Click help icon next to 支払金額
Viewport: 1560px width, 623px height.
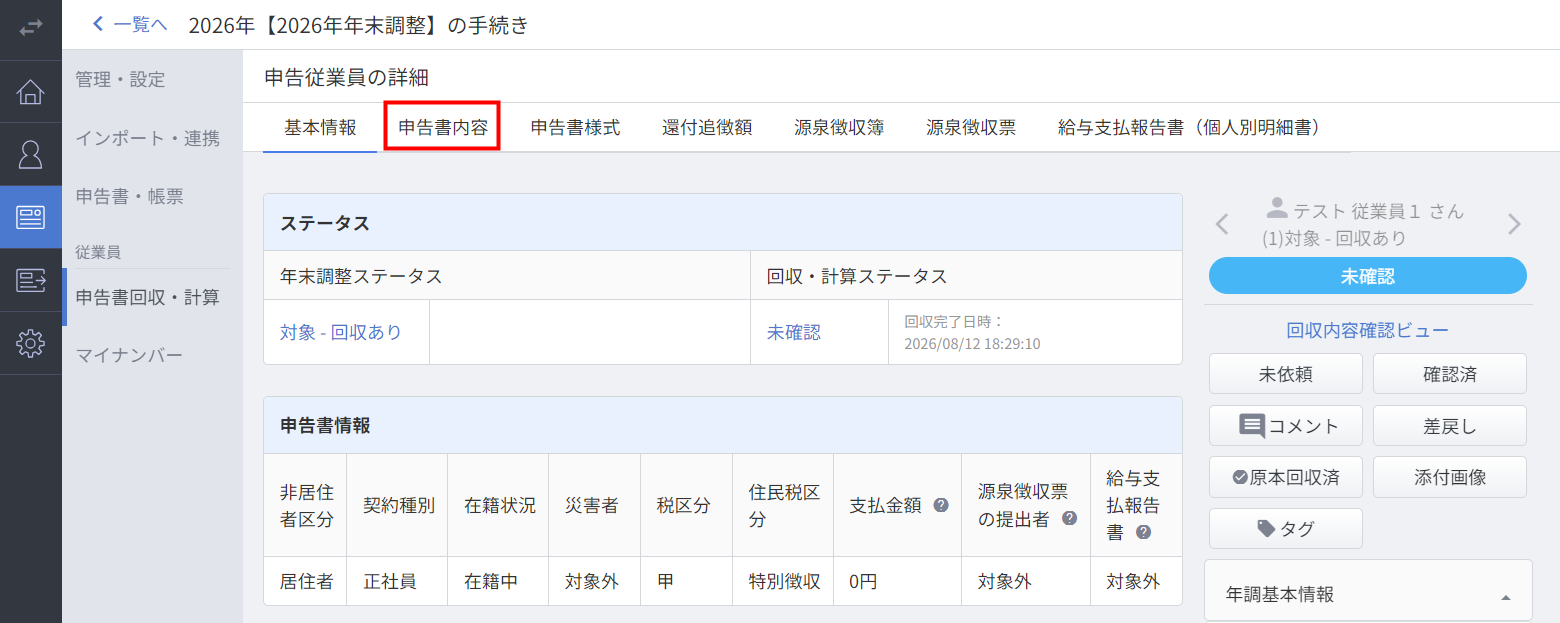tap(941, 505)
